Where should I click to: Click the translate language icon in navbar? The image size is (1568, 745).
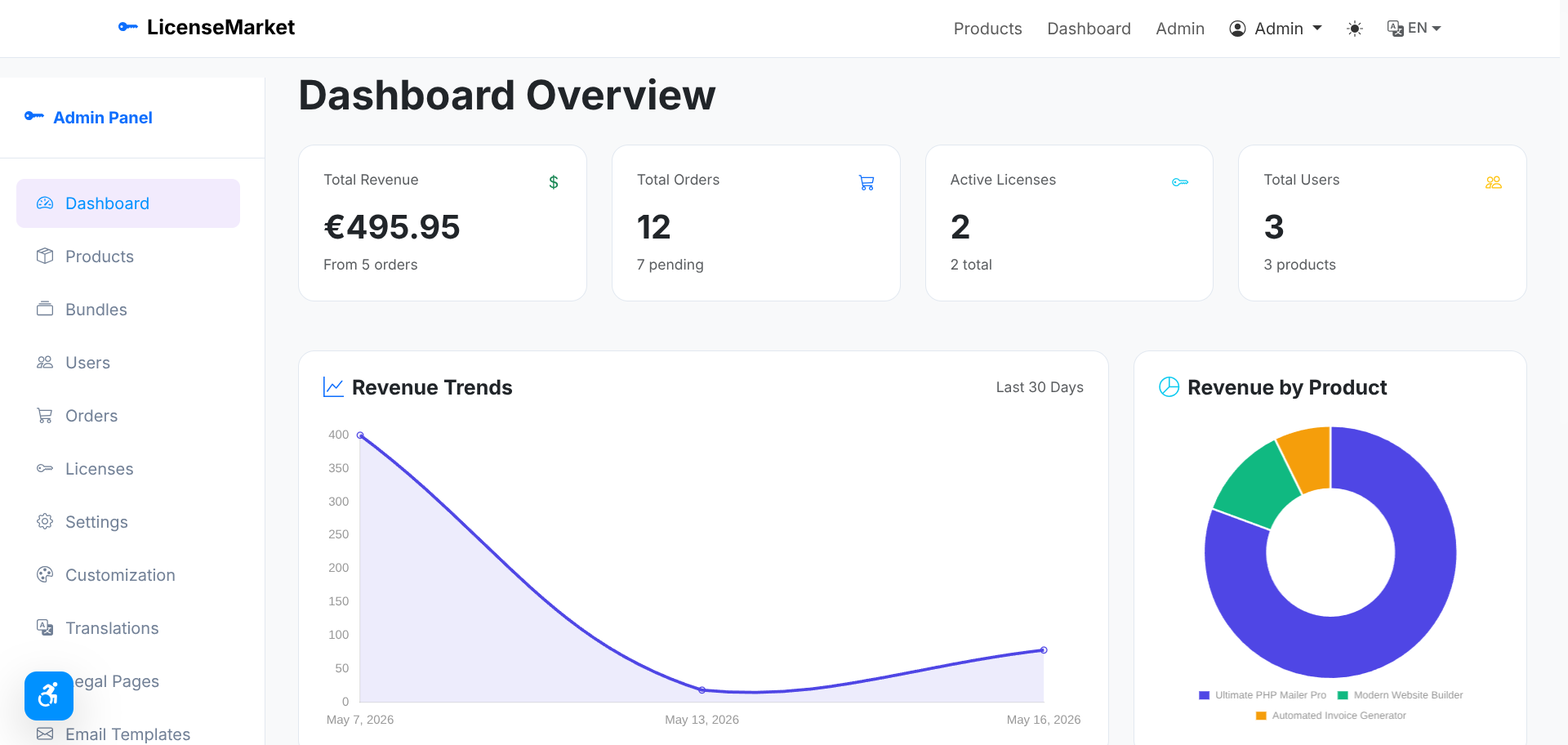click(x=1396, y=28)
